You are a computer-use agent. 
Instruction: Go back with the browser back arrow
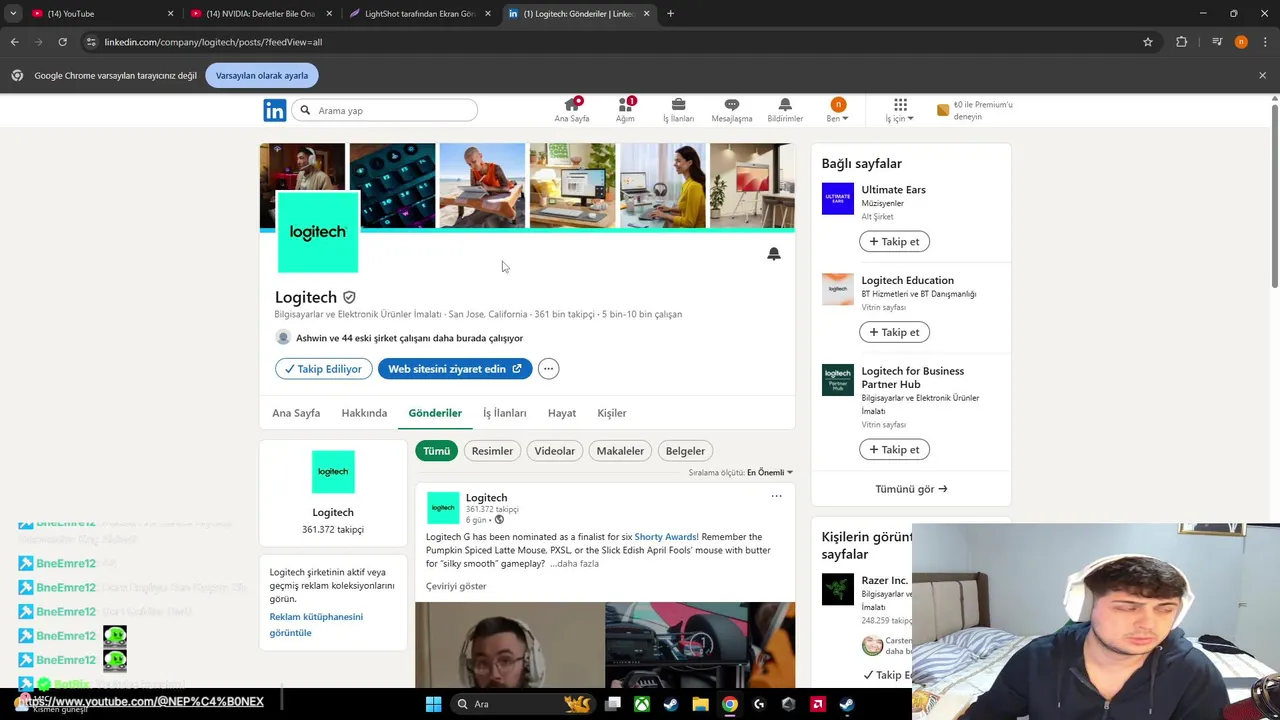[x=15, y=42]
